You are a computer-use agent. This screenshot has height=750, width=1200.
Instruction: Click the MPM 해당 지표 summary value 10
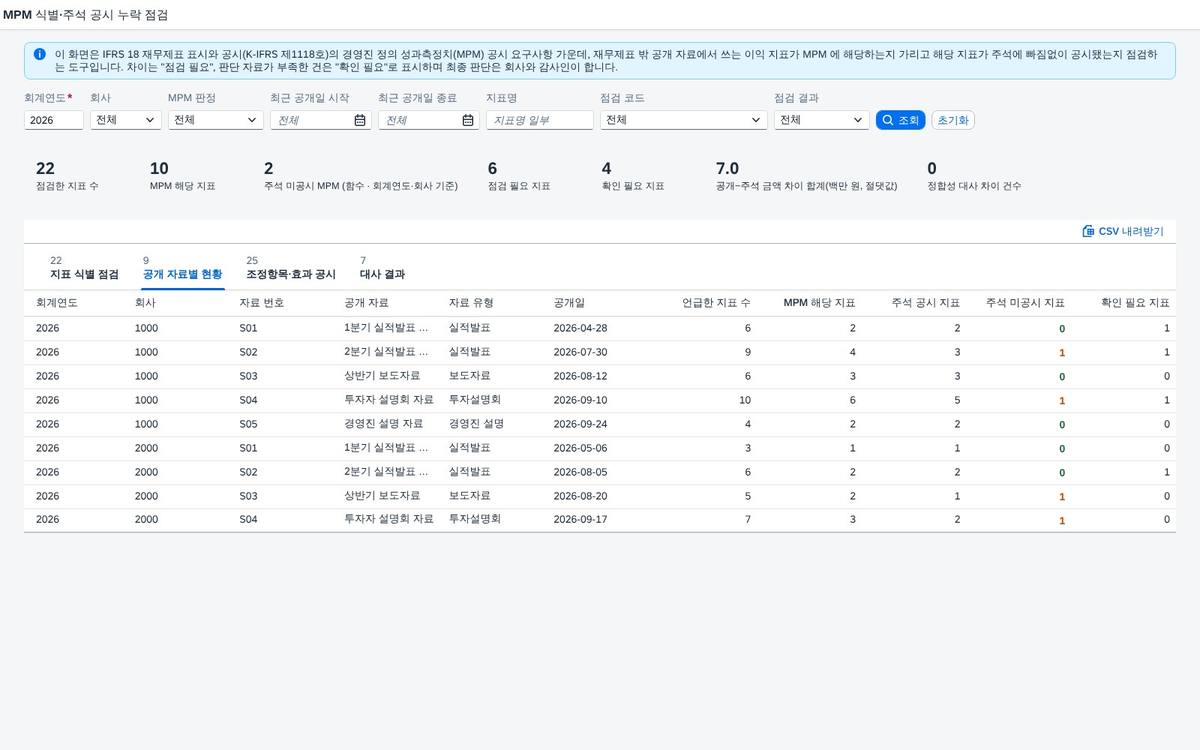[159, 168]
